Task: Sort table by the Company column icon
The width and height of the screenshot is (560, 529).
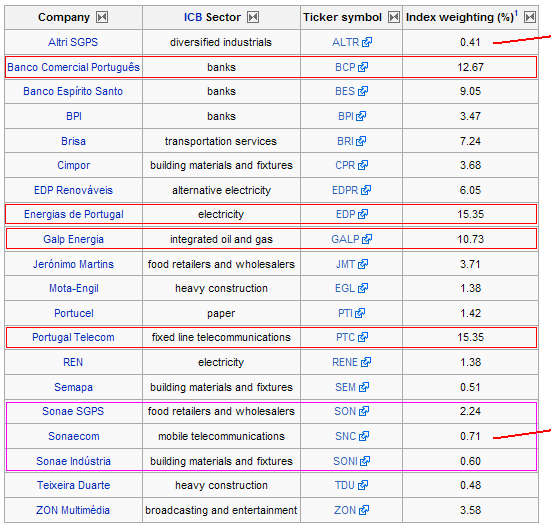Action: click(102, 17)
